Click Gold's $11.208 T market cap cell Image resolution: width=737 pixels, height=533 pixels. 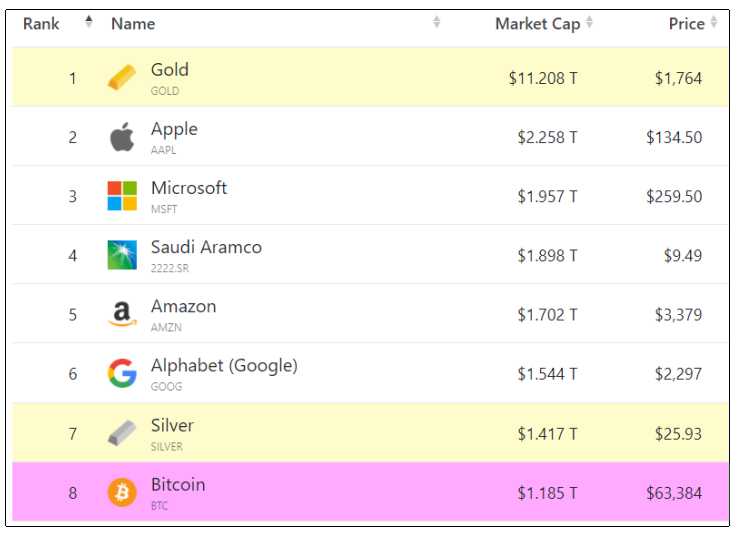(543, 78)
